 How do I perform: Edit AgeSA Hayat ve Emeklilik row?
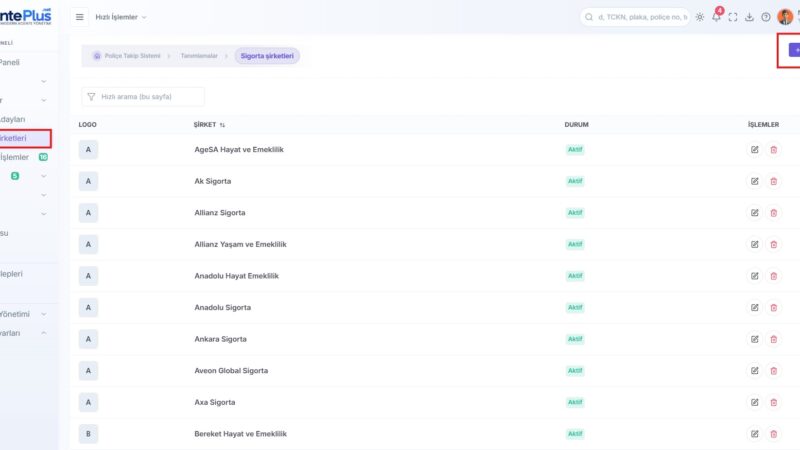pyautogui.click(x=754, y=149)
